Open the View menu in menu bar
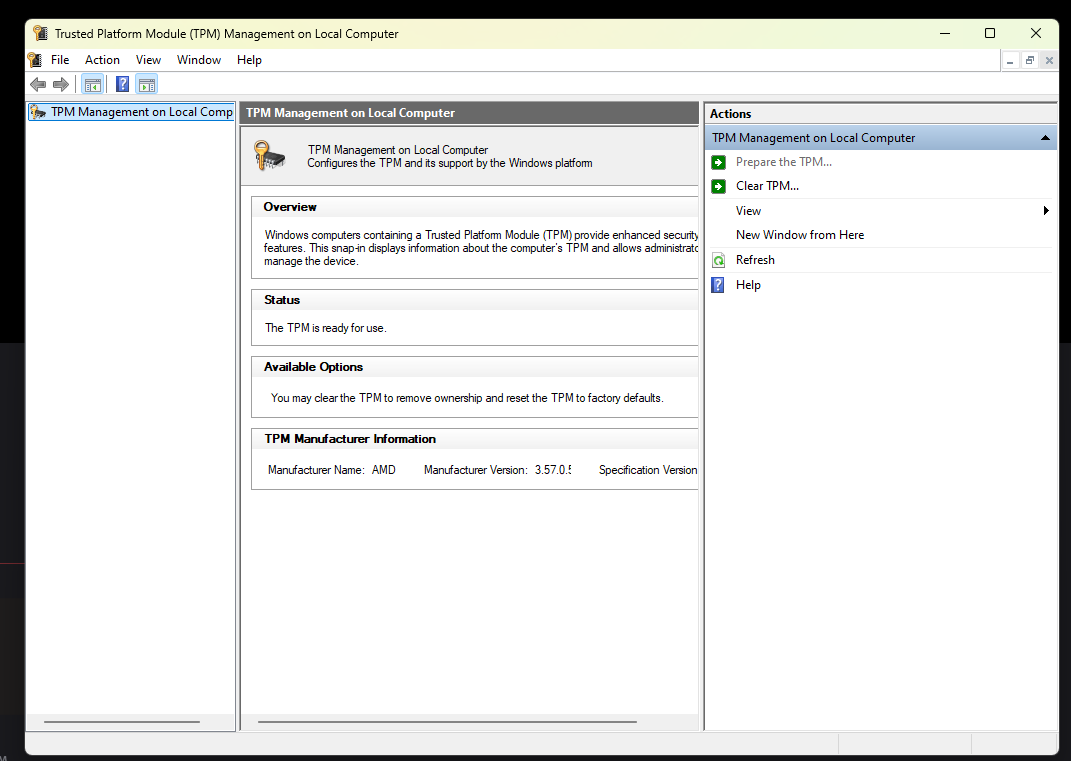The image size is (1071, 761). [148, 60]
